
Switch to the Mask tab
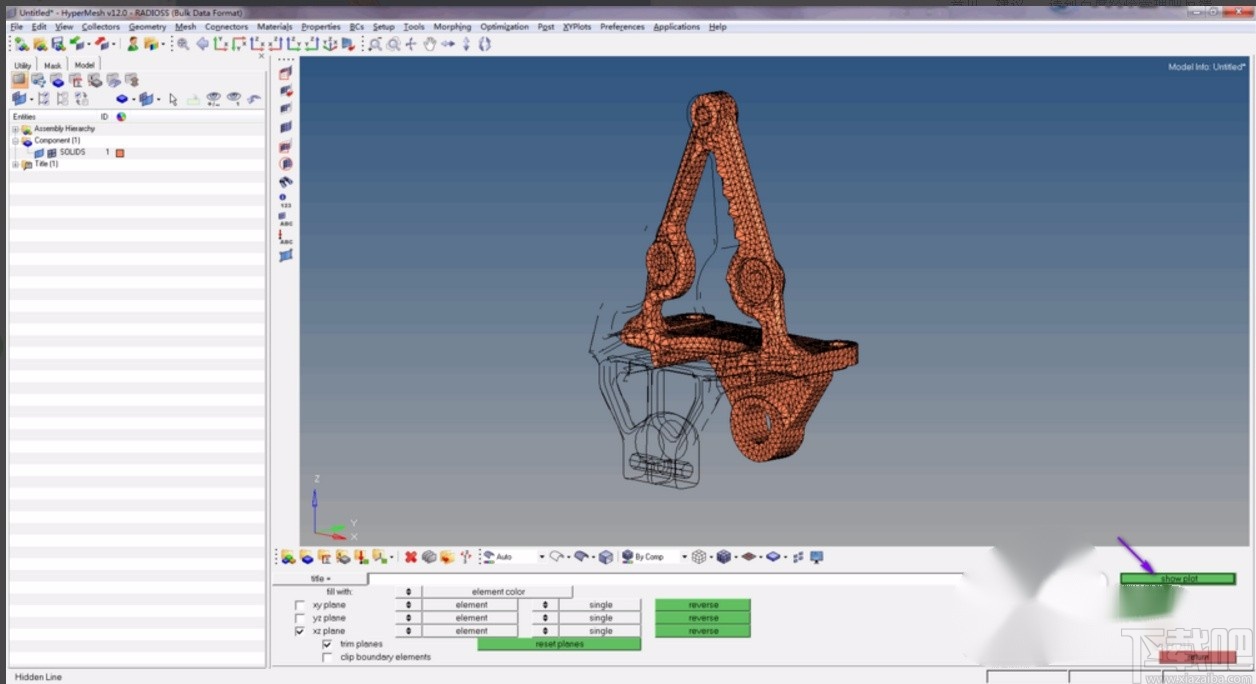[x=52, y=65]
